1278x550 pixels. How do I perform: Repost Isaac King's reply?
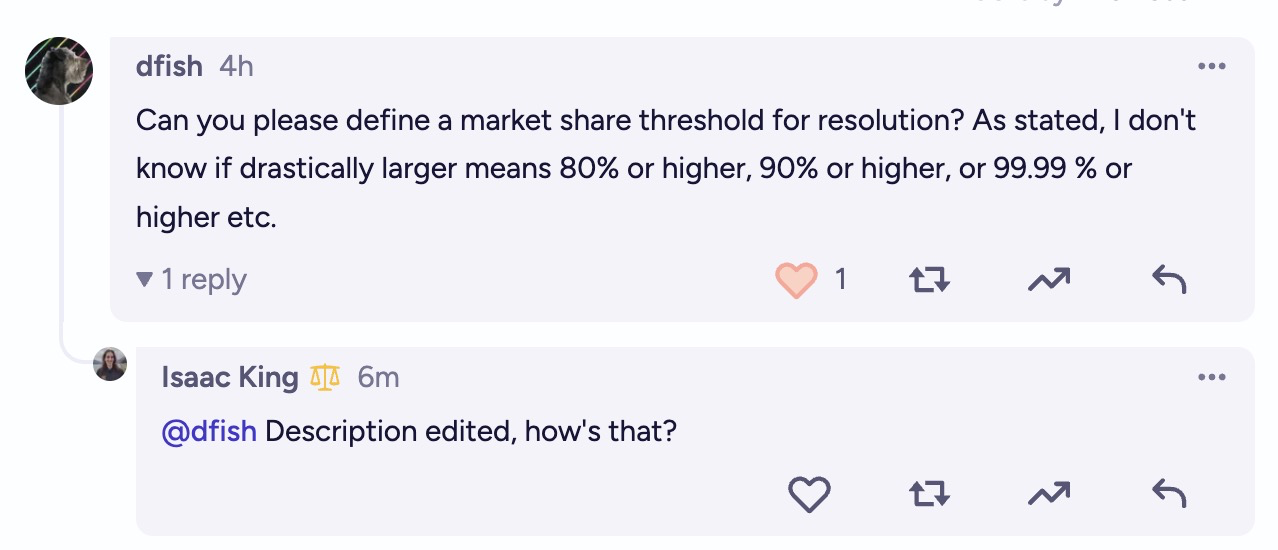click(x=929, y=494)
